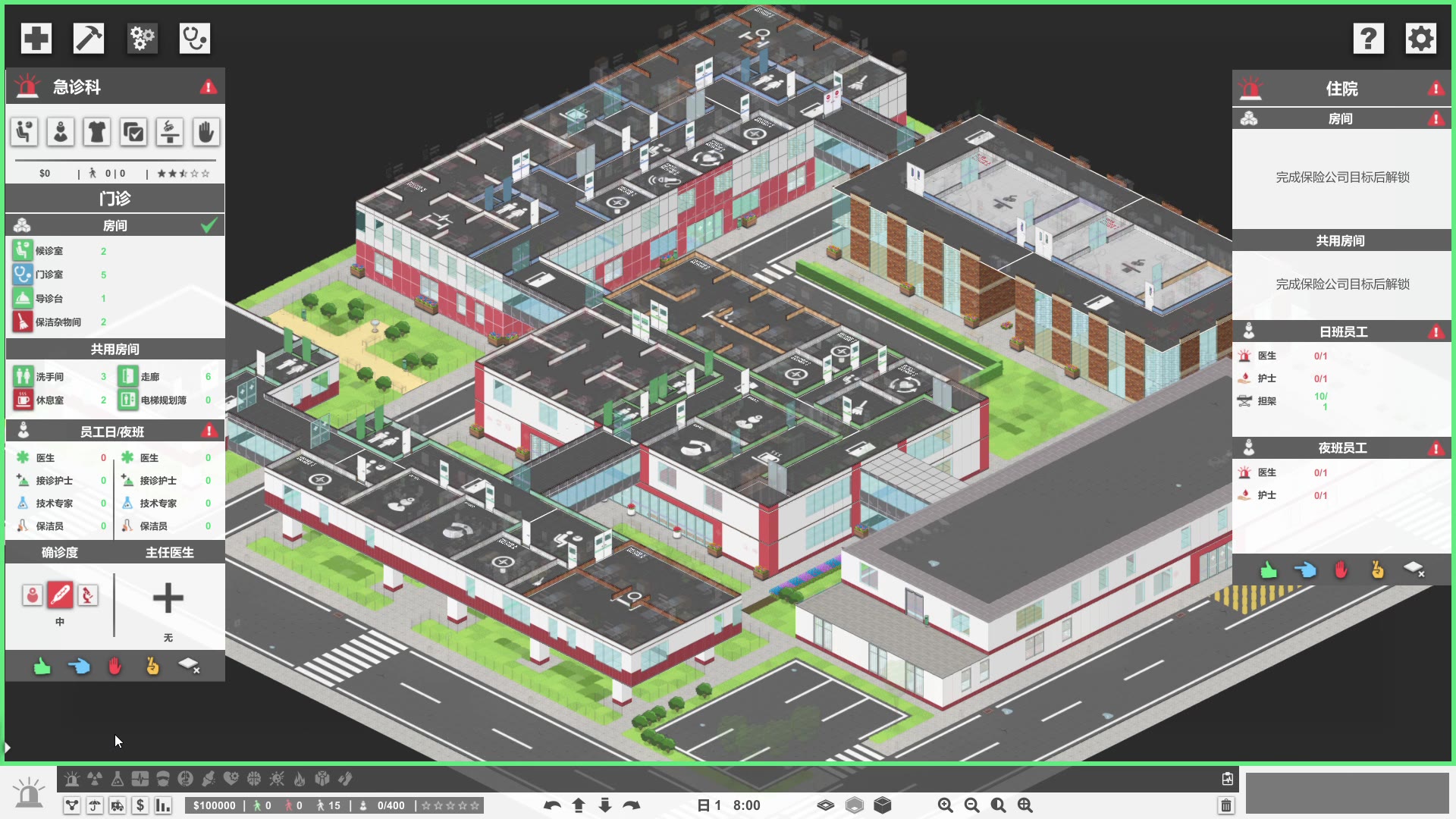Expand the 共用房间 section in left panel
Image resolution: width=1456 pixels, height=819 pixels.
[x=115, y=349]
